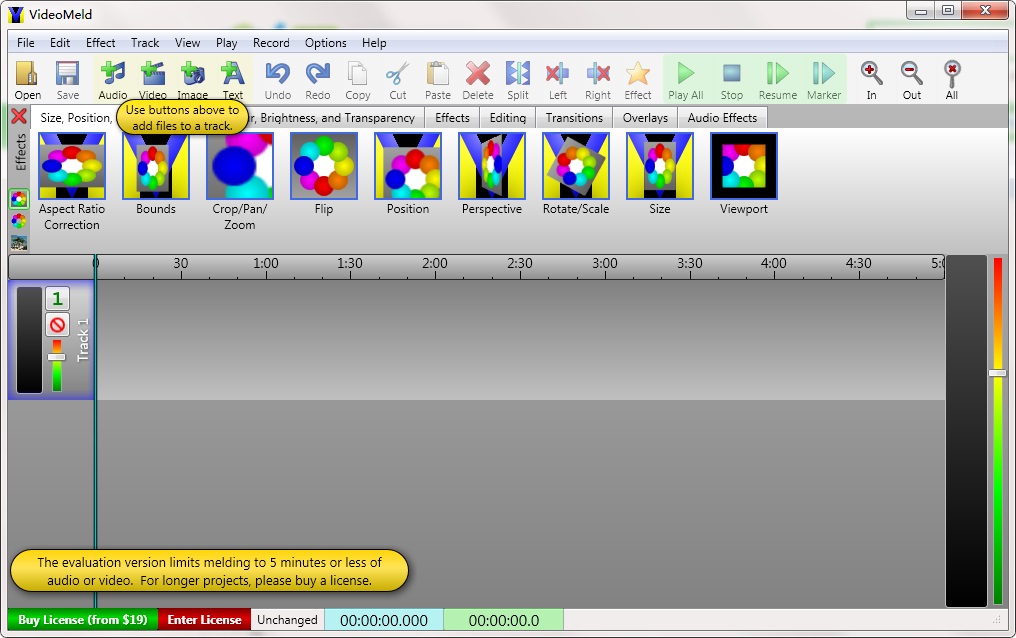The height and width of the screenshot is (638, 1016).
Task: Close the Effects panel with red X
Action: click(19, 117)
